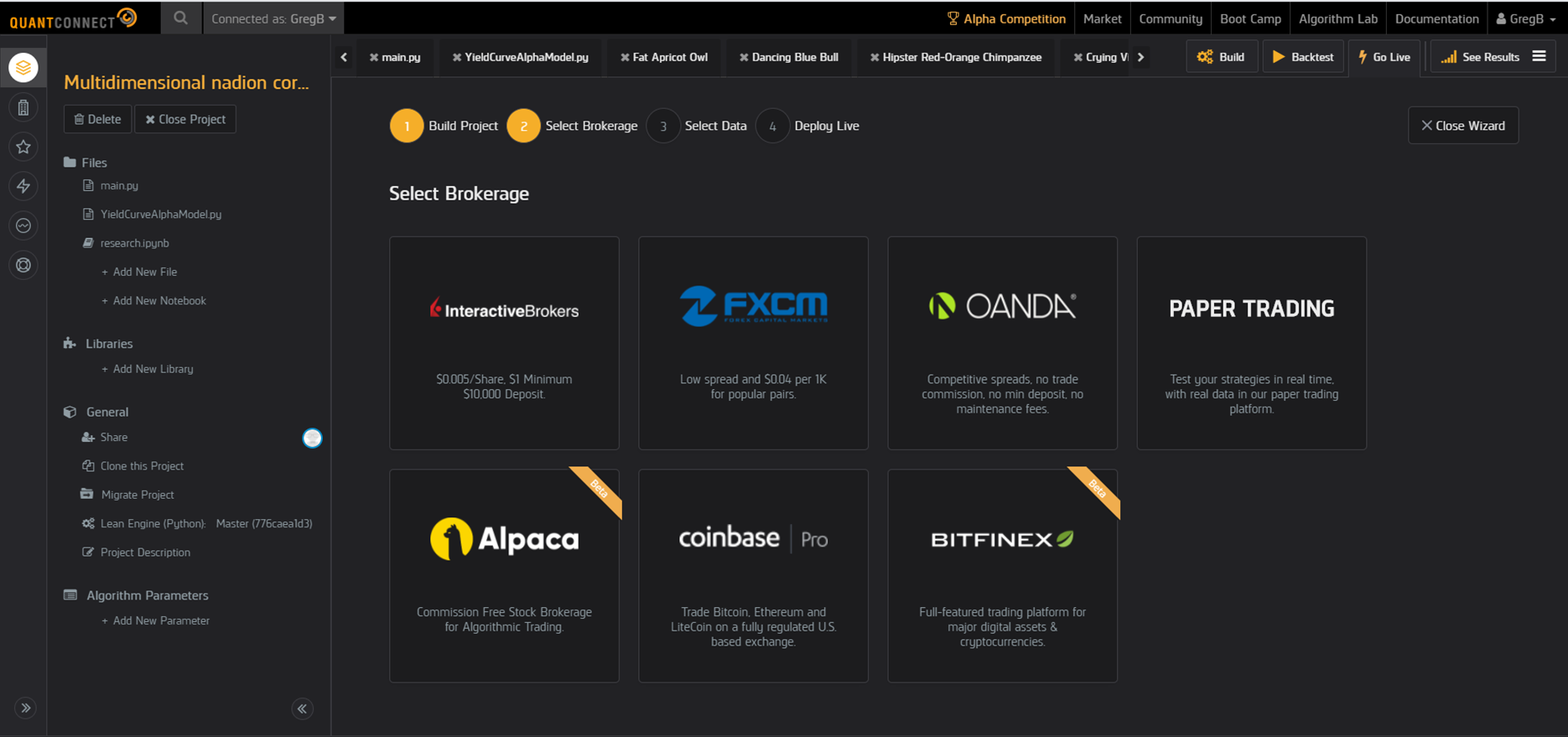Click the star icon in left sidebar
Image resolution: width=1568 pixels, height=737 pixels.
tap(23, 147)
